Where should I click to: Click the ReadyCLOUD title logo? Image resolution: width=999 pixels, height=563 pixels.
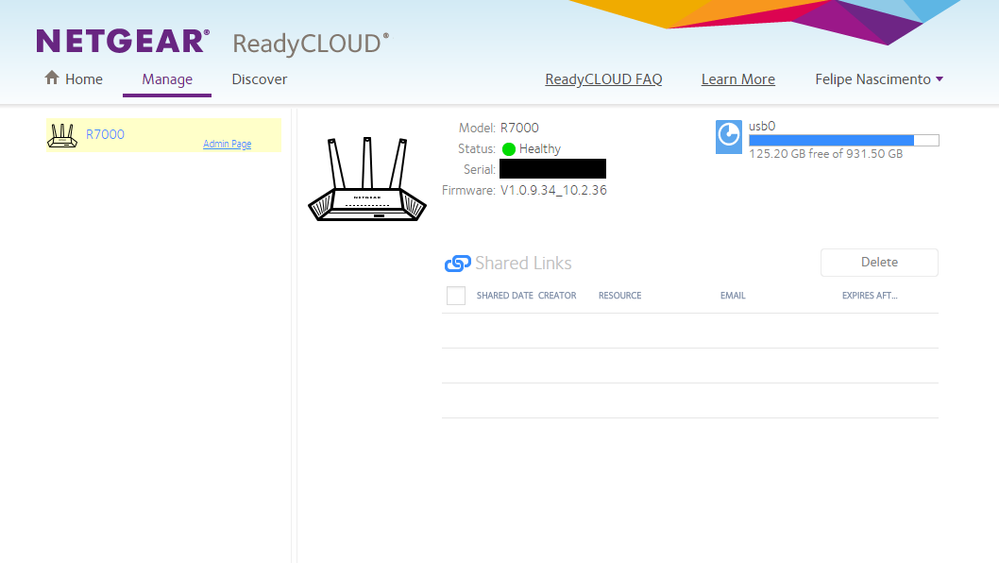[x=310, y=44]
